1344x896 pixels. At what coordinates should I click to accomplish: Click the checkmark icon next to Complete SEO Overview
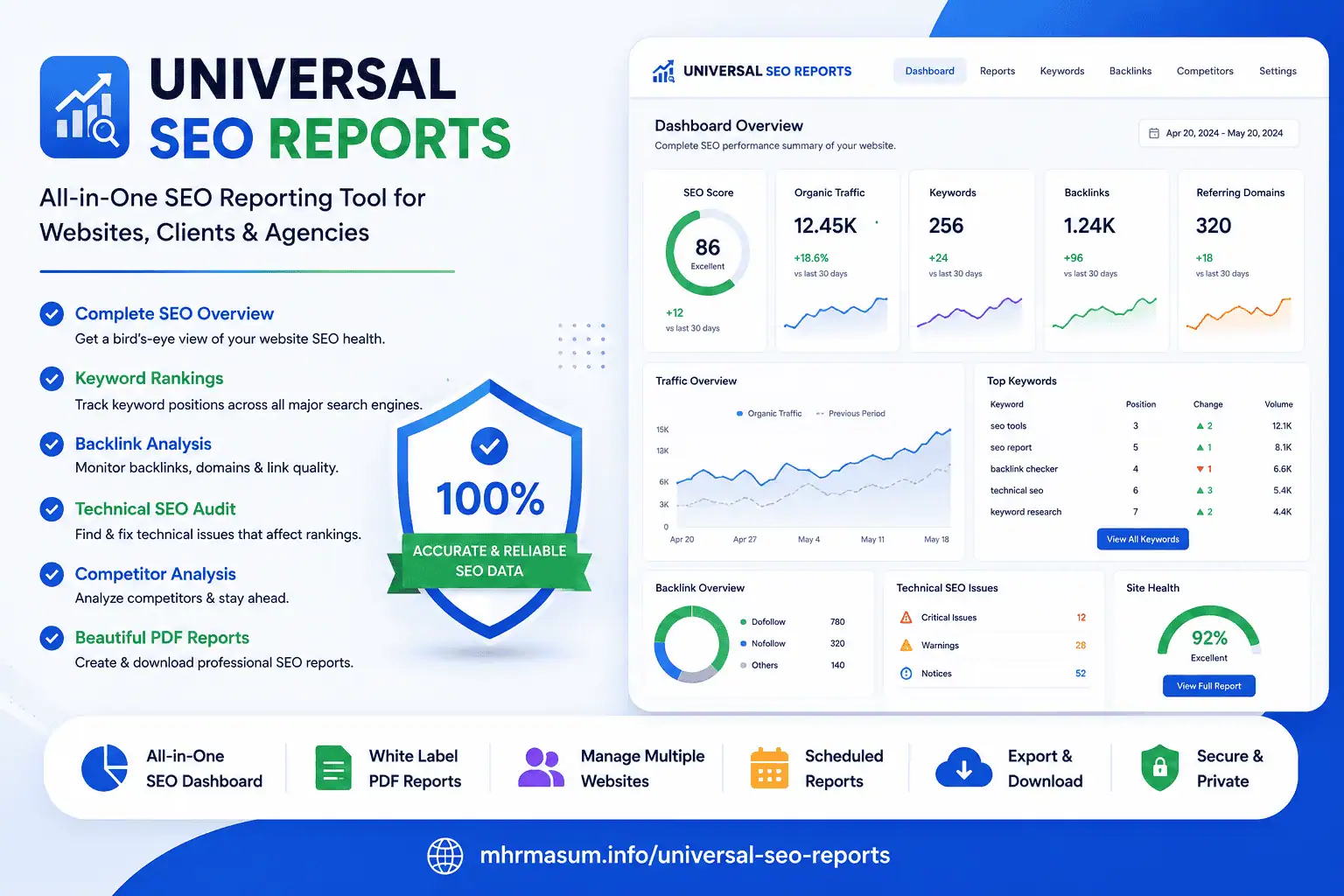[52, 313]
